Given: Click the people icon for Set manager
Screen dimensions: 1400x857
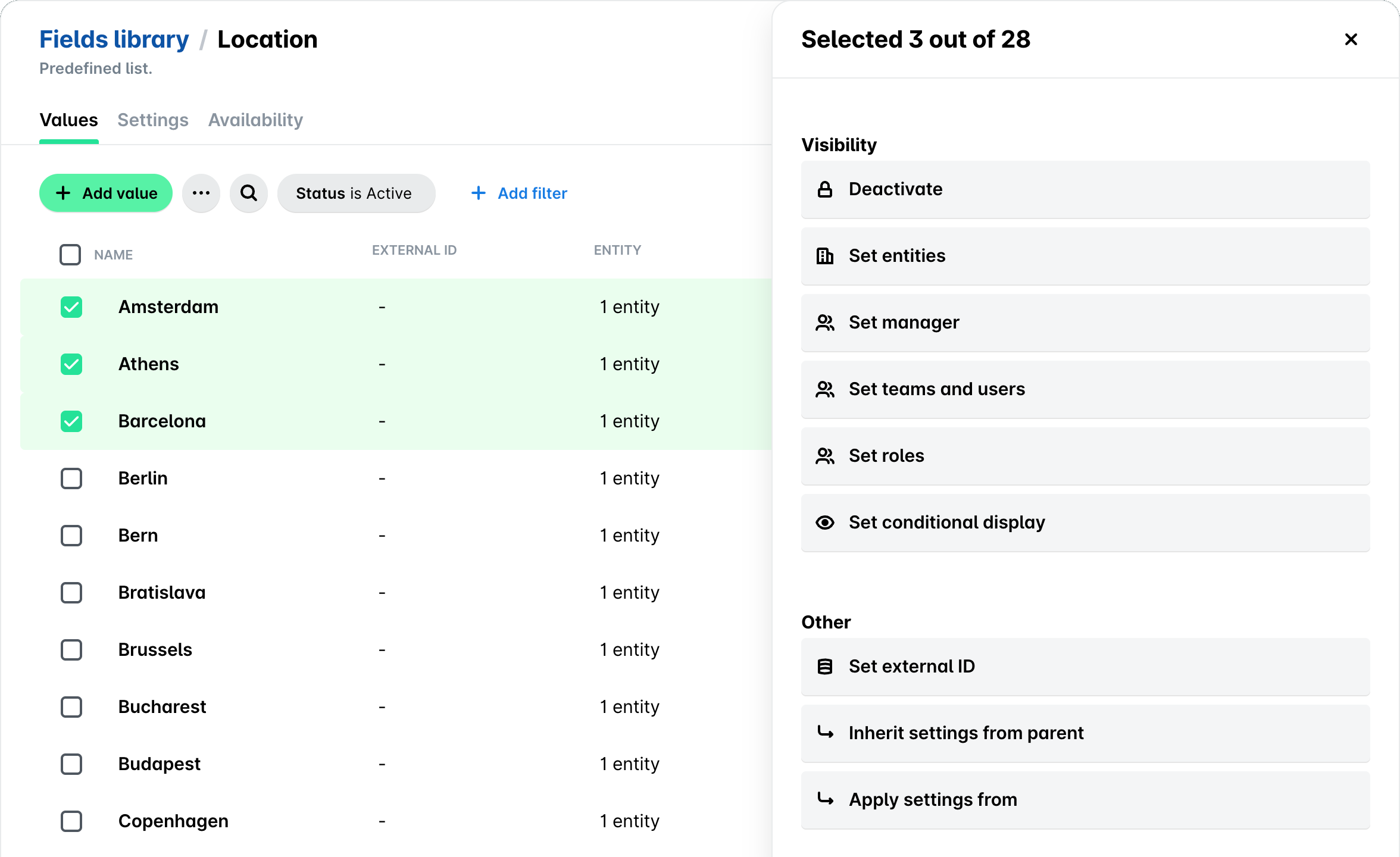Looking at the screenshot, I should 825,323.
